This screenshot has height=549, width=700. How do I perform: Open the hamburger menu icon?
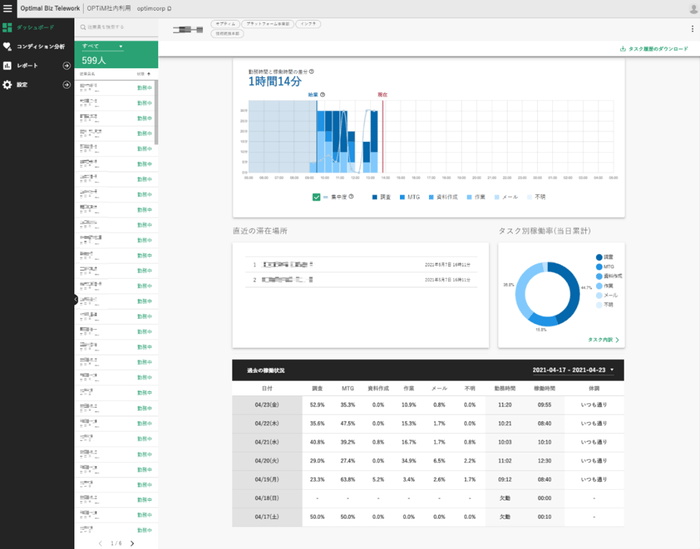8,7
